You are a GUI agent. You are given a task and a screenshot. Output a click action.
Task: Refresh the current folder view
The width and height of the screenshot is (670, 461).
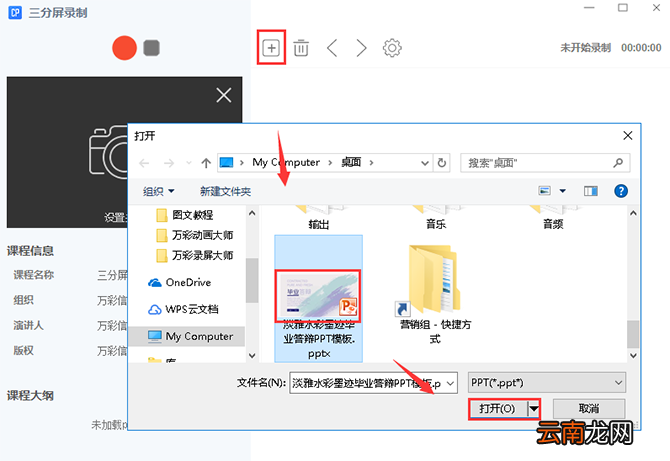tap(442, 163)
